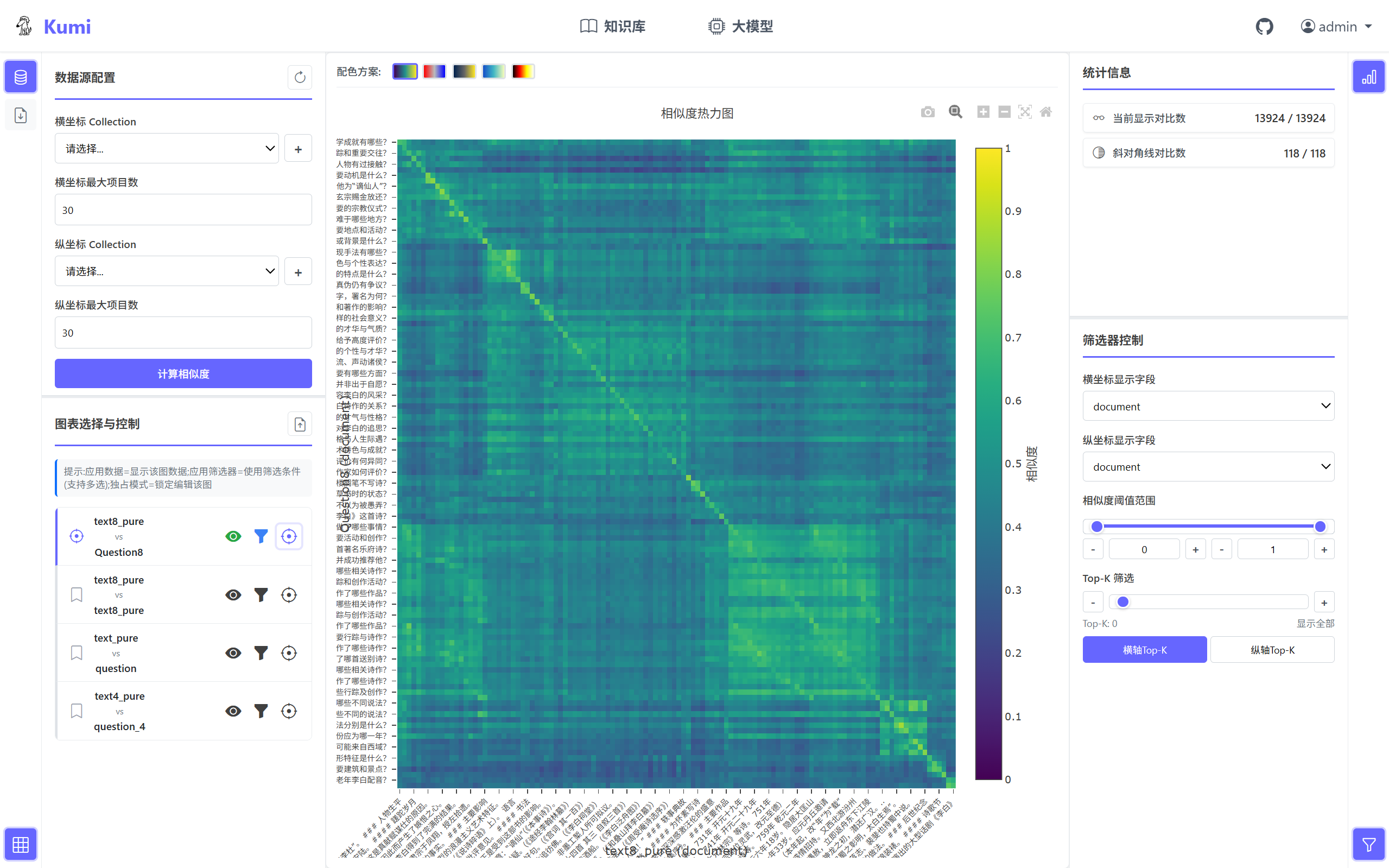The width and height of the screenshot is (1389, 868).
Task: Choose the red-blue color scheme swatch
Action: tap(434, 71)
